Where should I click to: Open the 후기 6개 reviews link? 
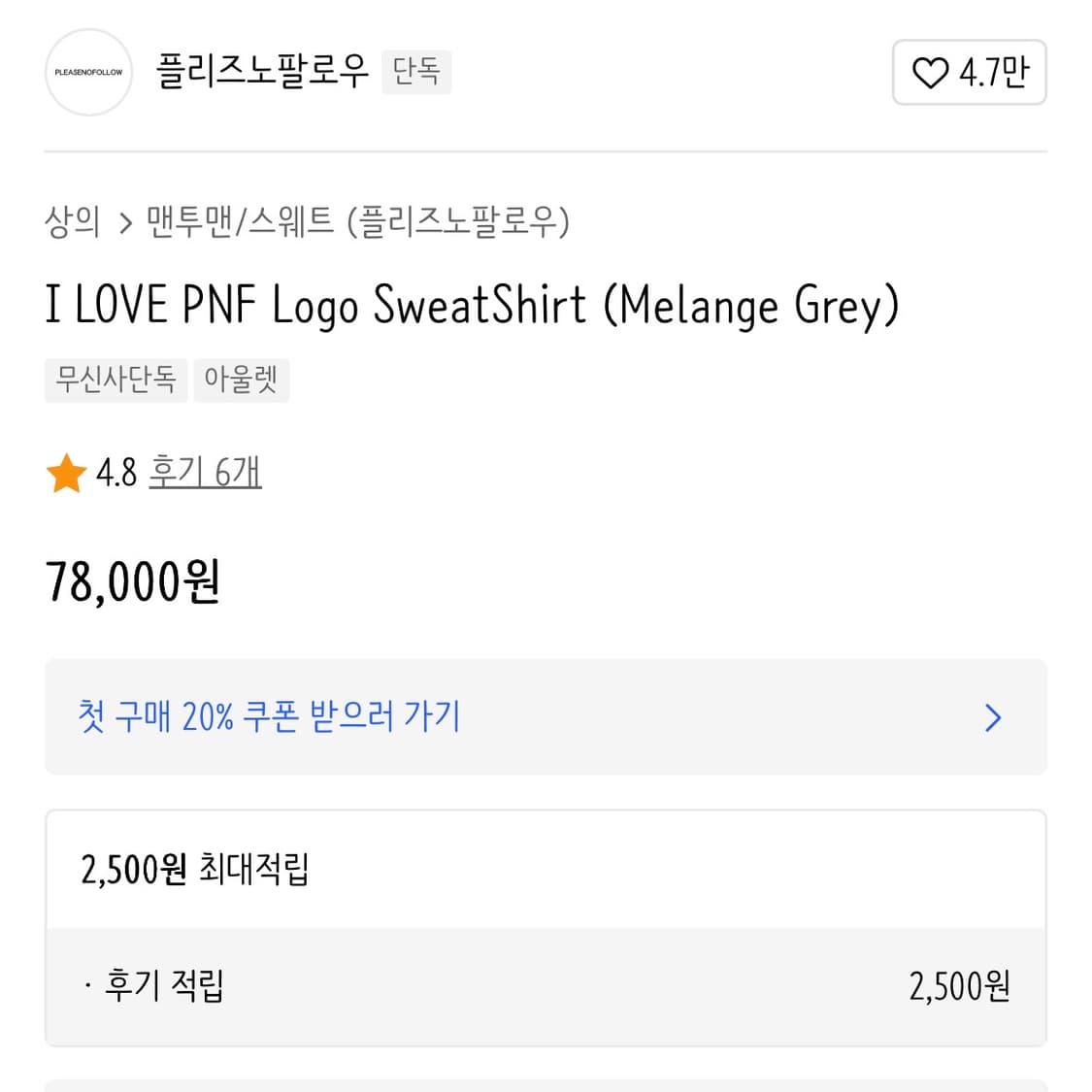click(x=205, y=473)
